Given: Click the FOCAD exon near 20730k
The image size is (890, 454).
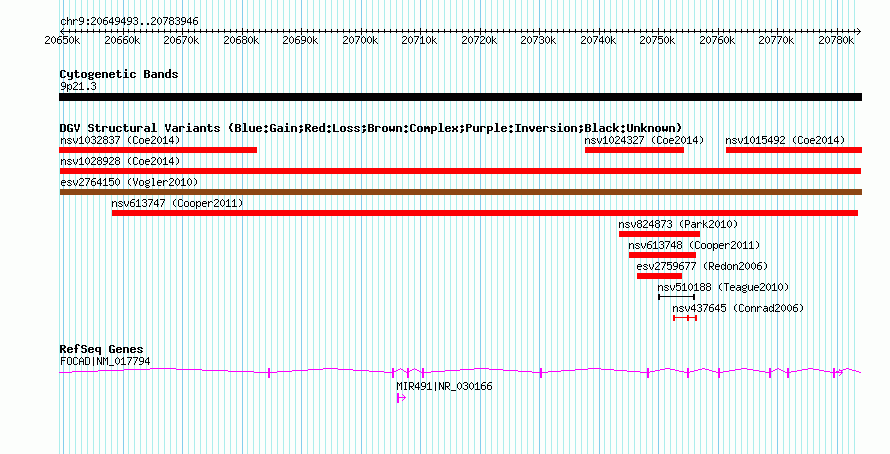Looking at the screenshot, I should click(541, 372).
